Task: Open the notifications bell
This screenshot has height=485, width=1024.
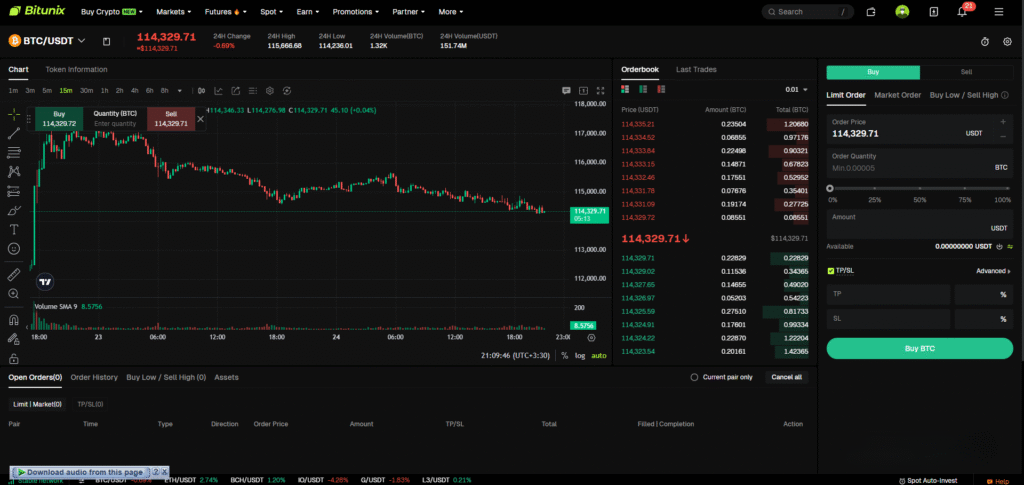Action: coord(961,12)
